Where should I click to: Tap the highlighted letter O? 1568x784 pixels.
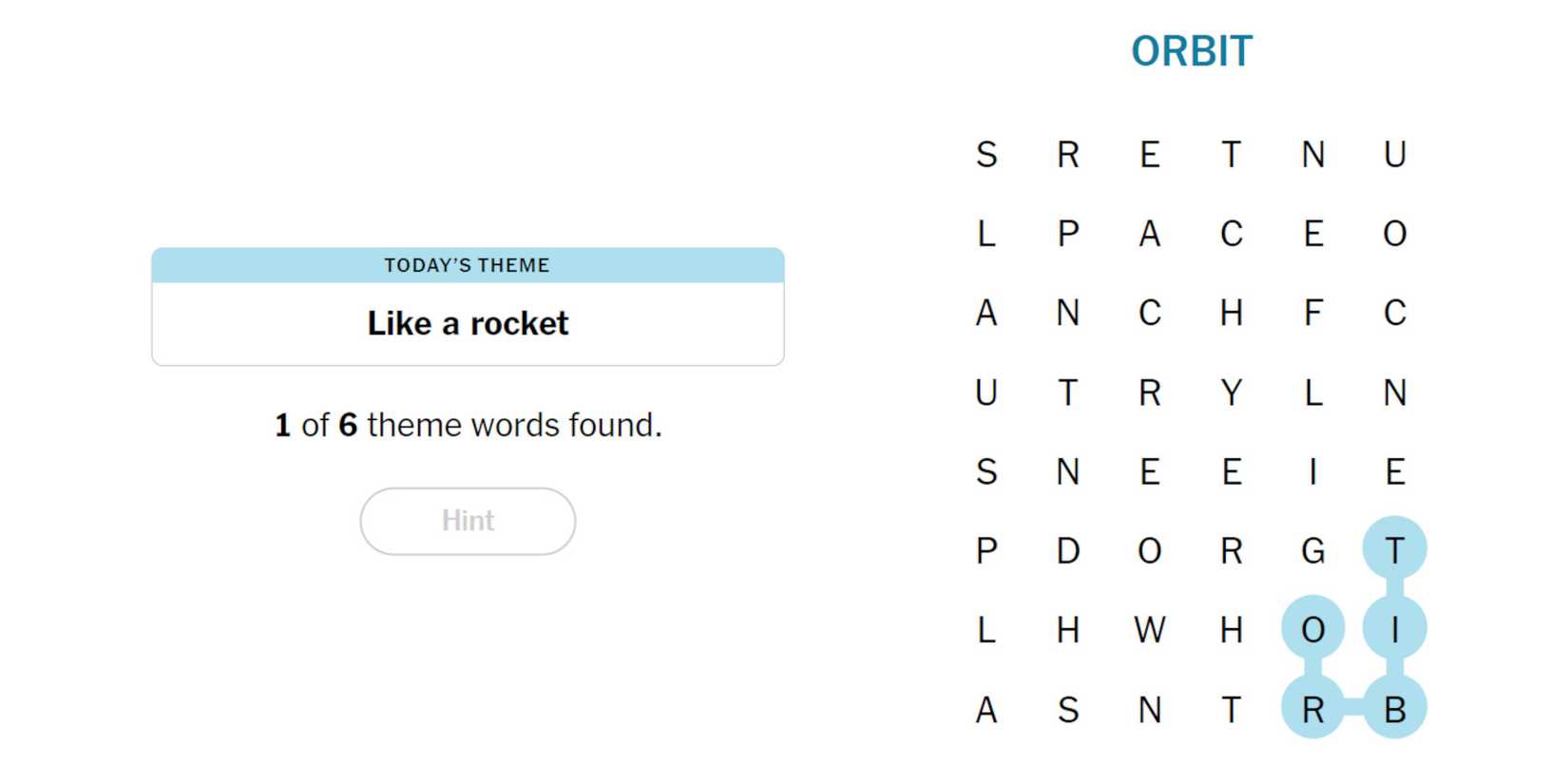pos(1313,629)
